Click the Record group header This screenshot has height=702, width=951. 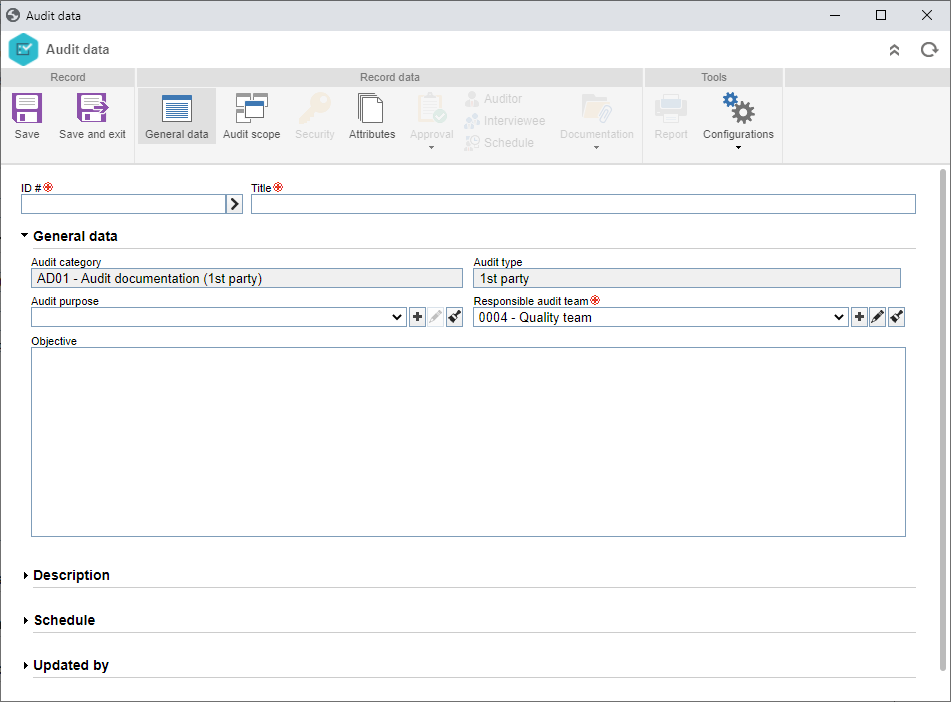[68, 77]
